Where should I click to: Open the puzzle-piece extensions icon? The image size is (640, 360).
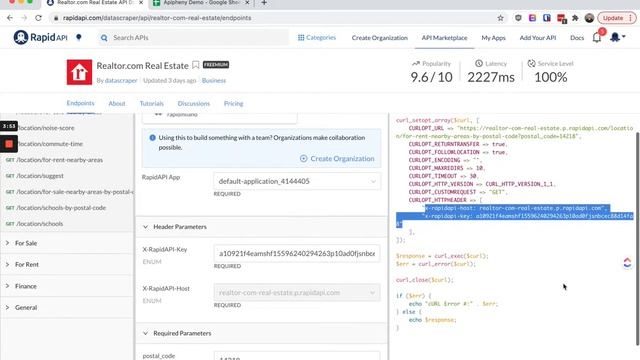(575, 18)
